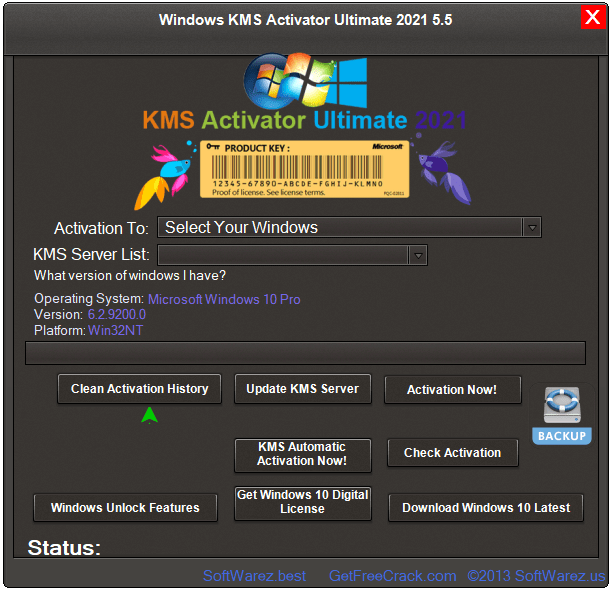The height and width of the screenshot is (590, 612).
Task: Start KMS Automatic Activation Now!
Action: click(302, 455)
